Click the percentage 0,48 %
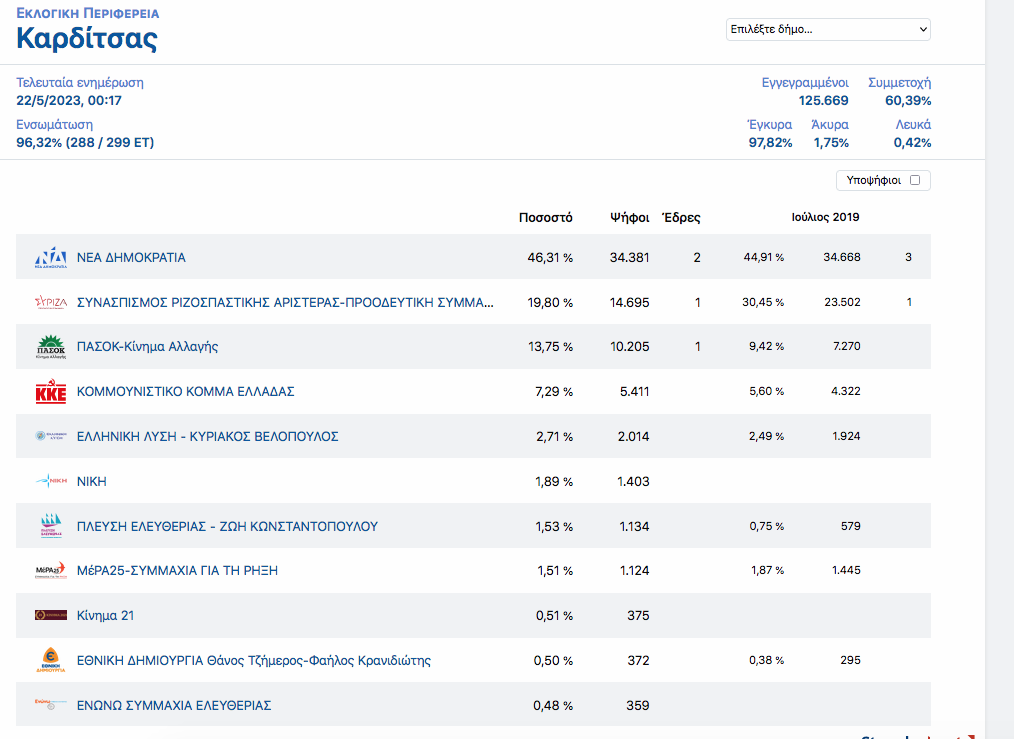Screen dimensions: 1014x739 pyautogui.click(x=553, y=705)
